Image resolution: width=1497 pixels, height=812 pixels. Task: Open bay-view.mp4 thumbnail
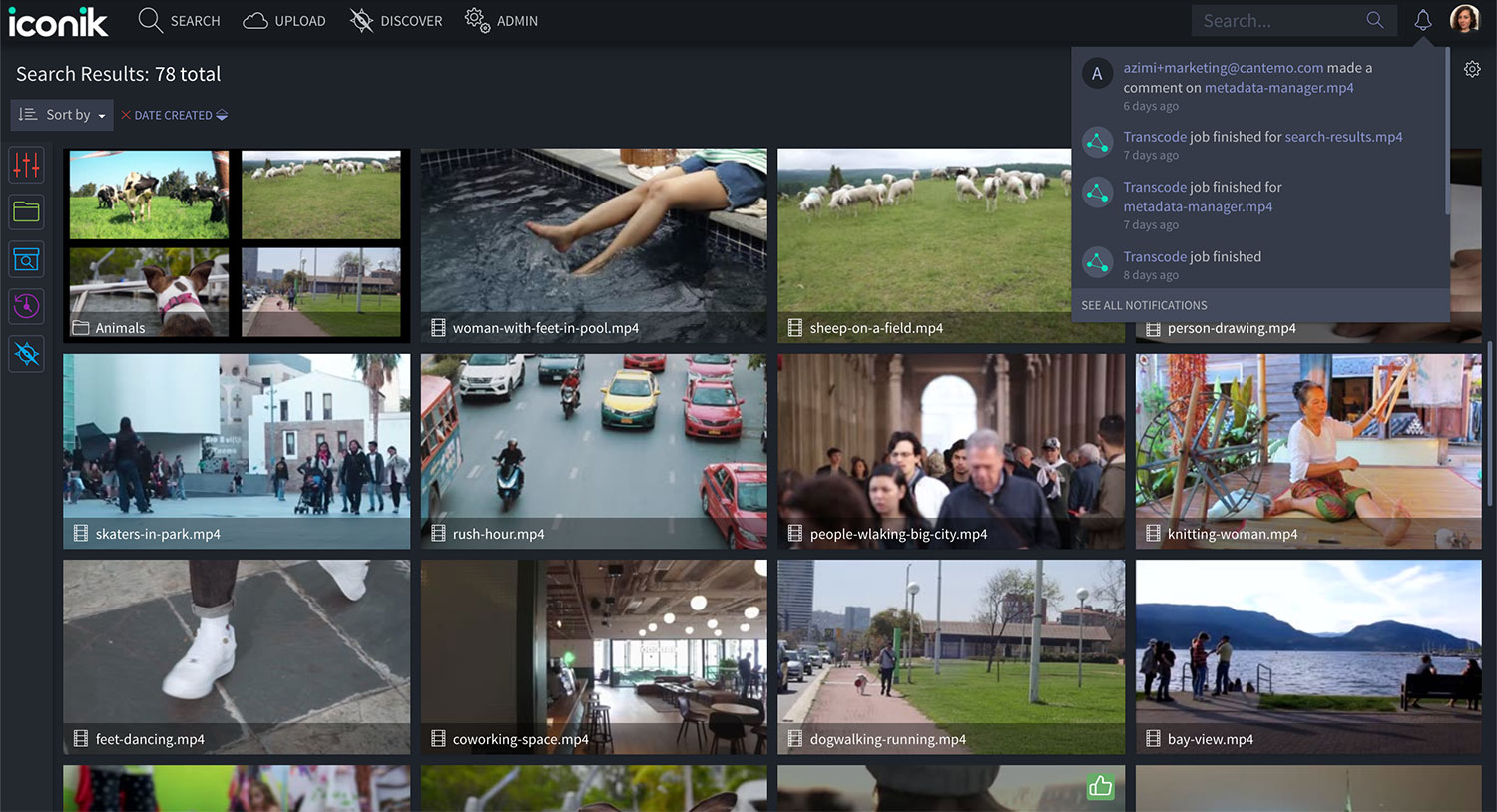1308,656
